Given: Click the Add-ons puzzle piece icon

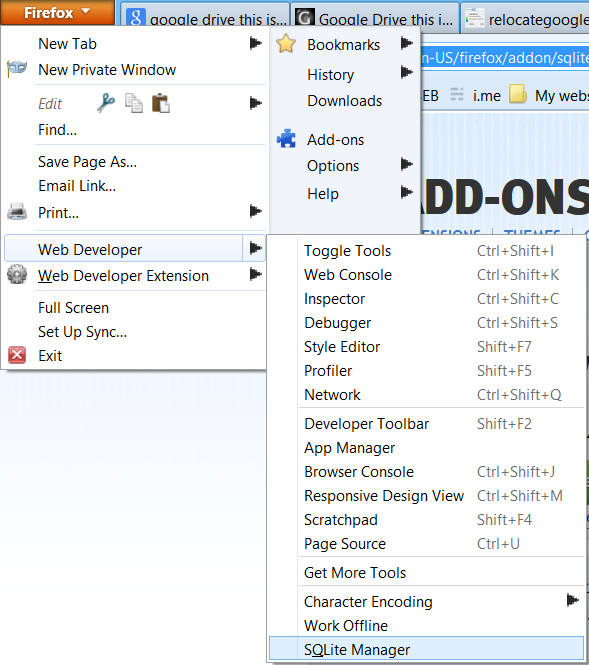Looking at the screenshot, I should point(287,139).
